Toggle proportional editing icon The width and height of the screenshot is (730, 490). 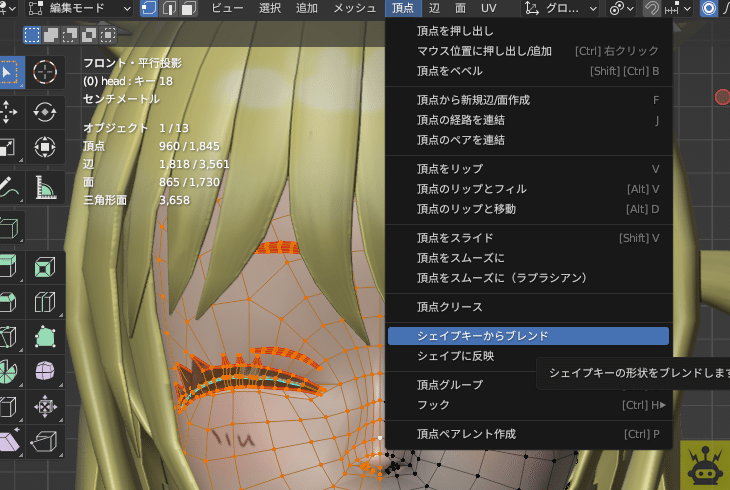click(709, 8)
